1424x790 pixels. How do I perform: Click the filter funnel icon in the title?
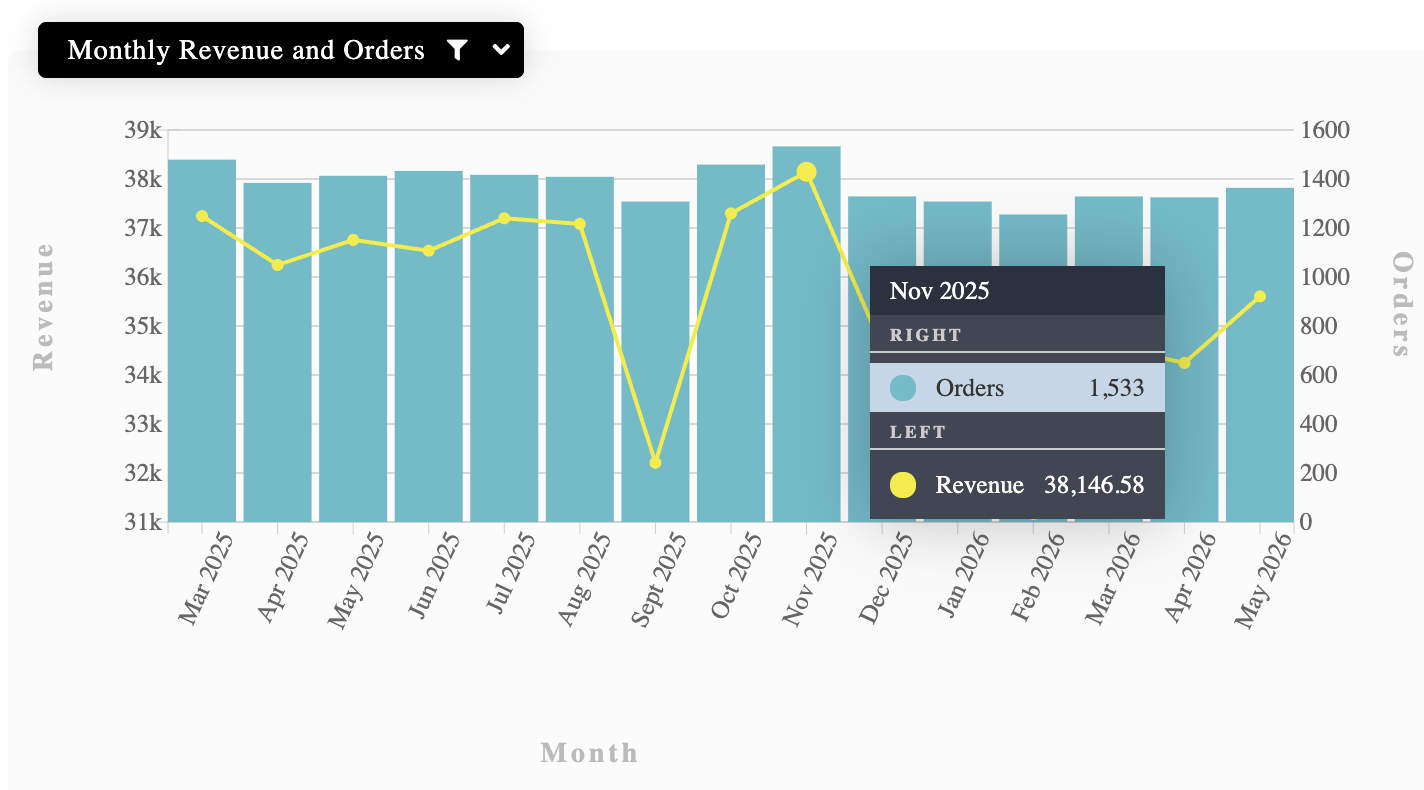pos(457,50)
